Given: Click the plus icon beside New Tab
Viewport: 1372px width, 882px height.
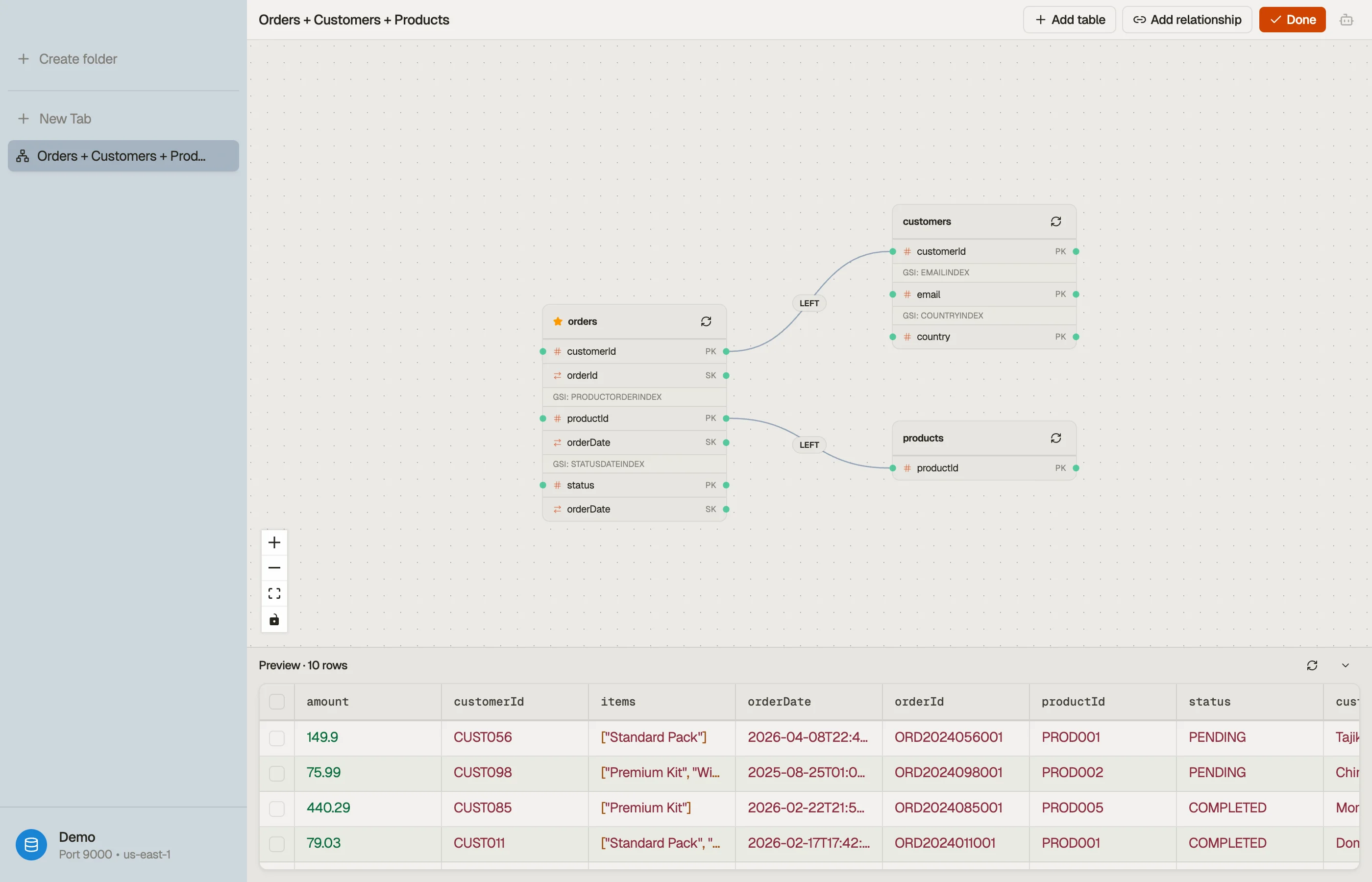Looking at the screenshot, I should point(24,119).
